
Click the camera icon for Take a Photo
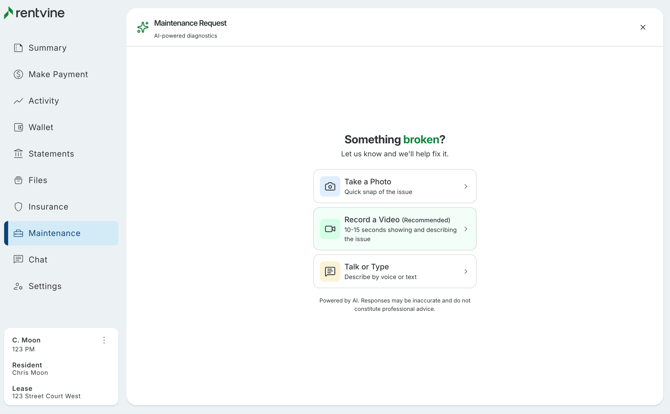click(330, 187)
